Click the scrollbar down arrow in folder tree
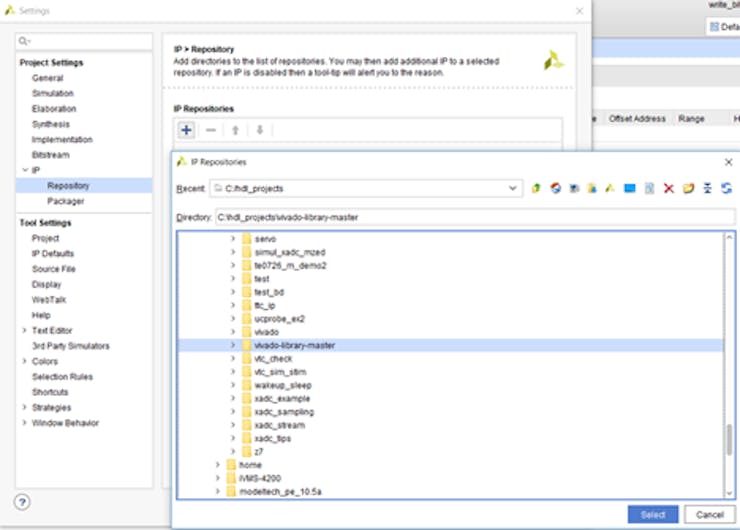The image size is (740, 530). (x=729, y=493)
